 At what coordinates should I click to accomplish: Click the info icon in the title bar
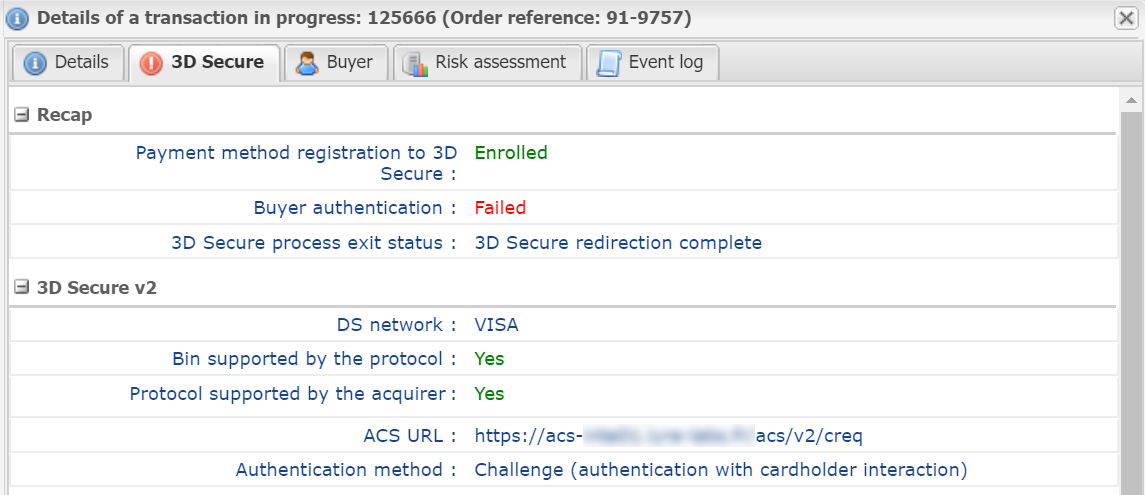[x=17, y=18]
